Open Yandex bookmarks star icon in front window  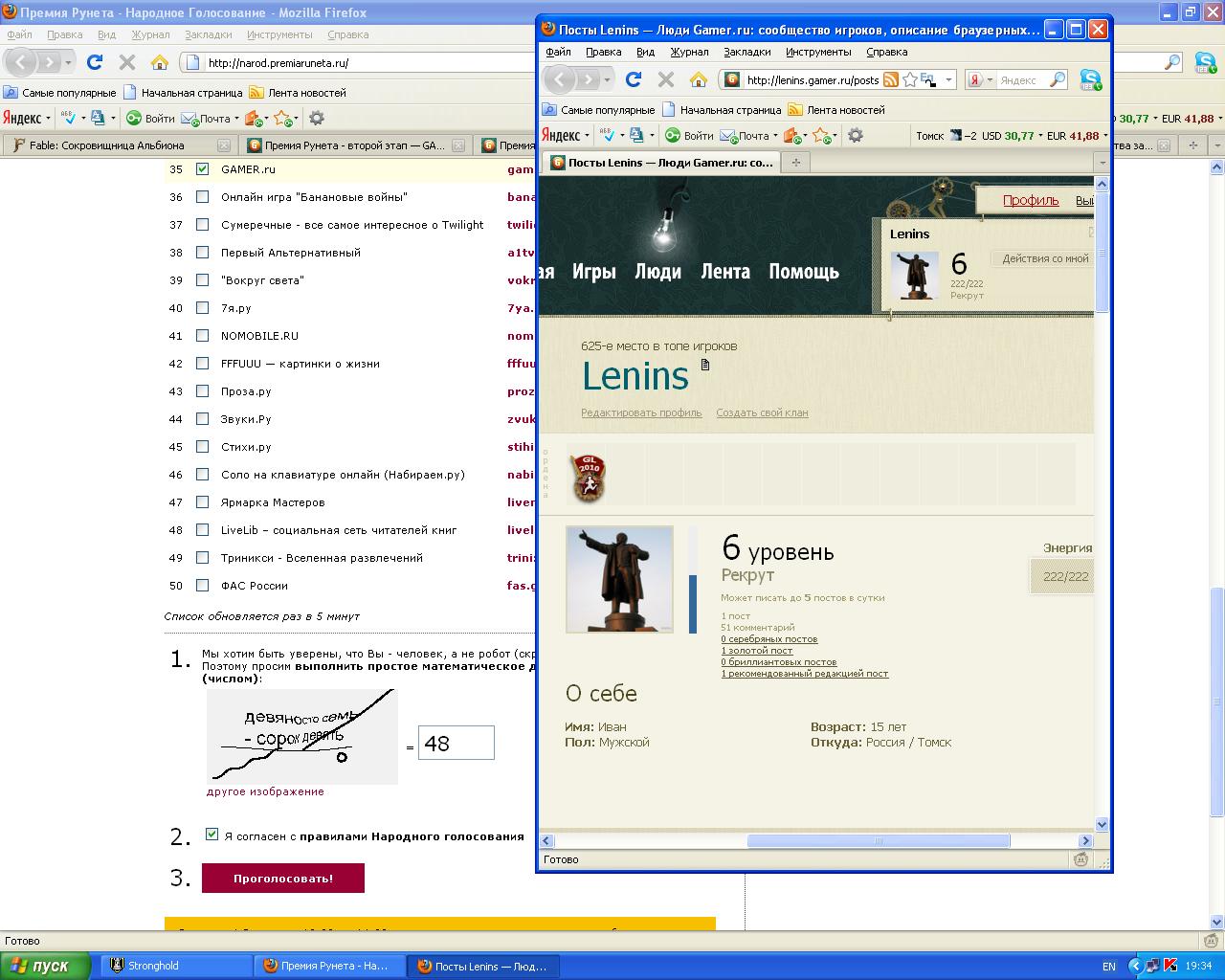coord(821,136)
